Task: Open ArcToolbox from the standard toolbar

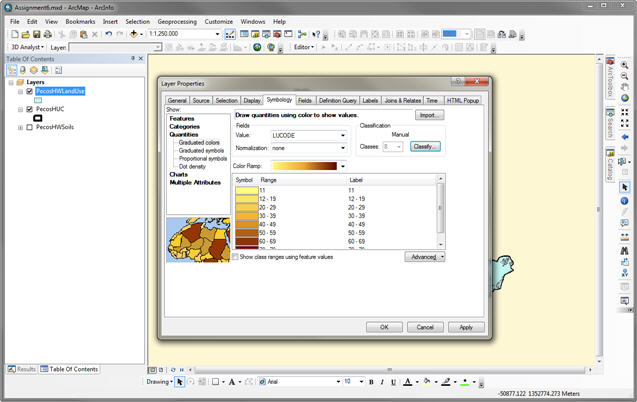Action: tap(277, 34)
